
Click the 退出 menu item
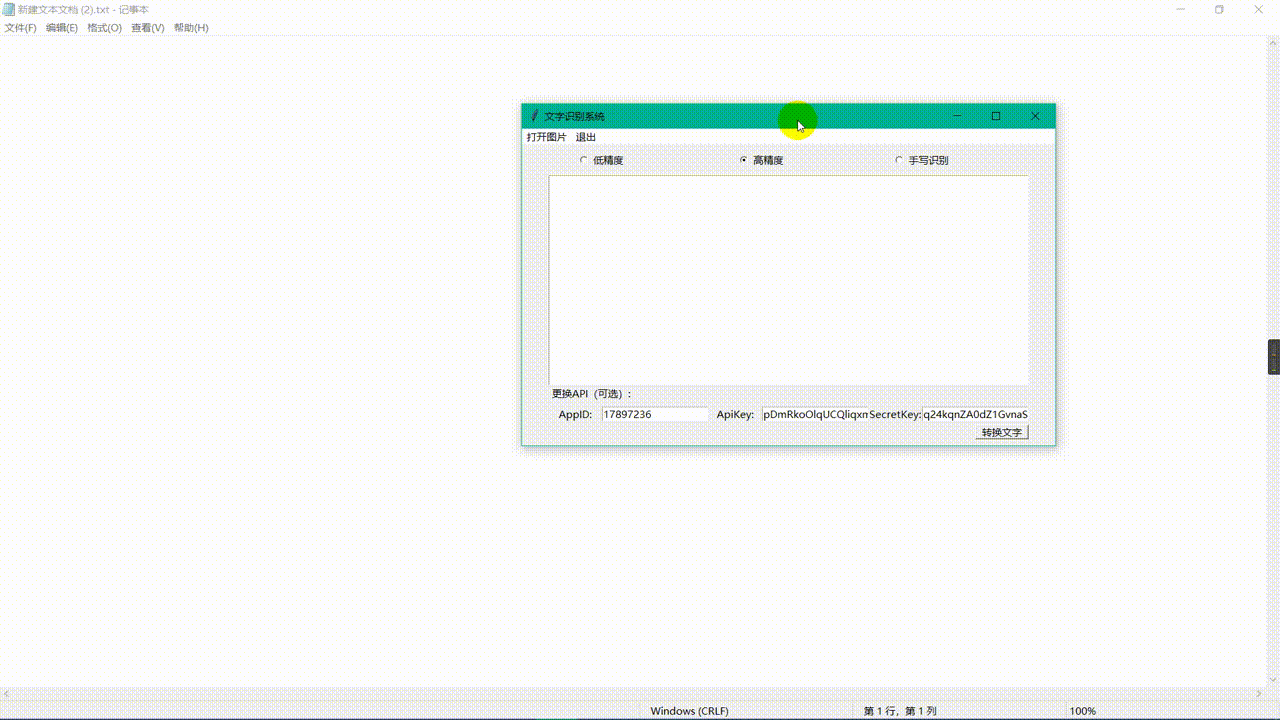[586, 137]
